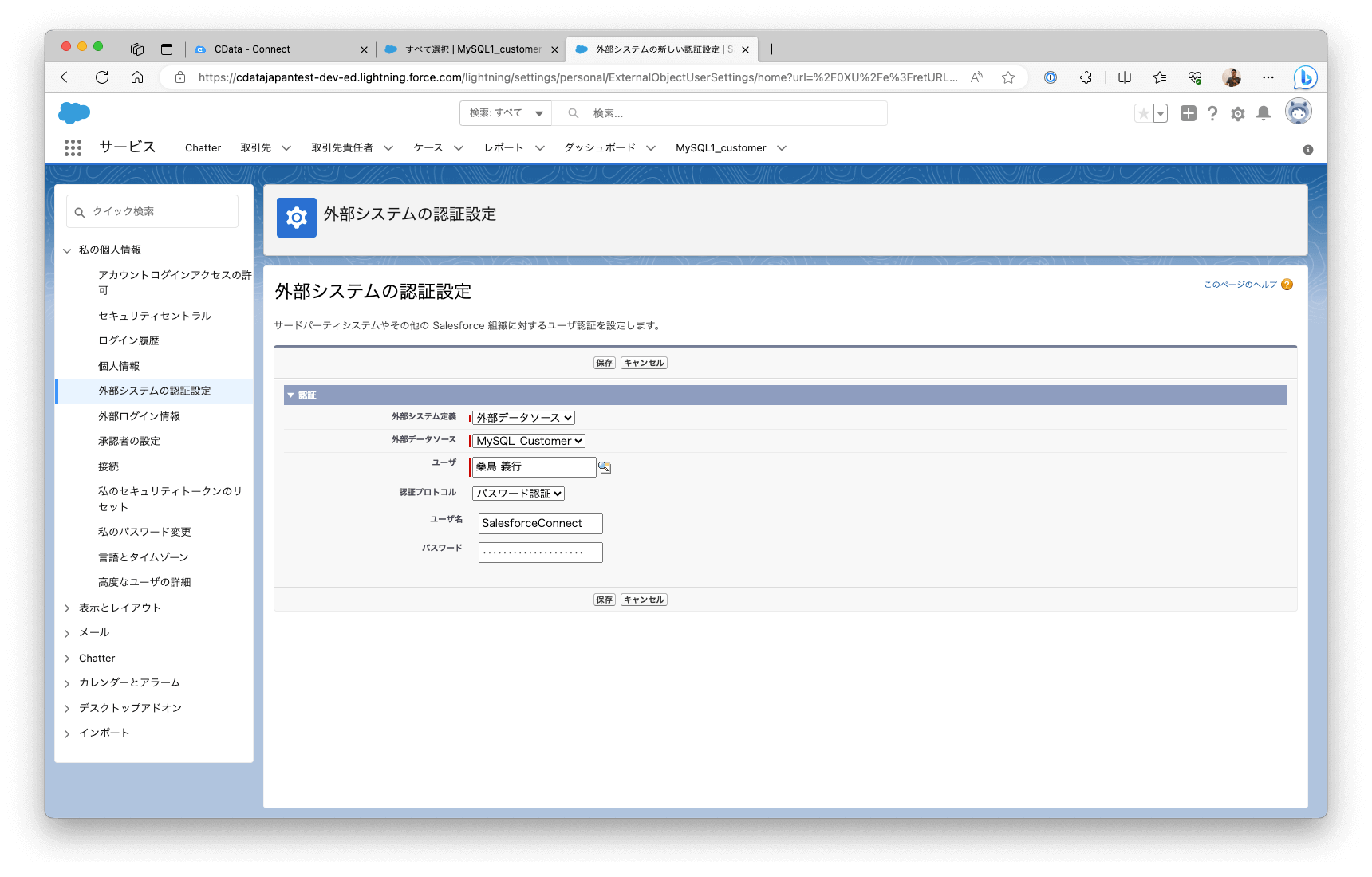Close the CData - Connect tab
The width and height of the screenshot is (1372, 877).
tap(365, 49)
